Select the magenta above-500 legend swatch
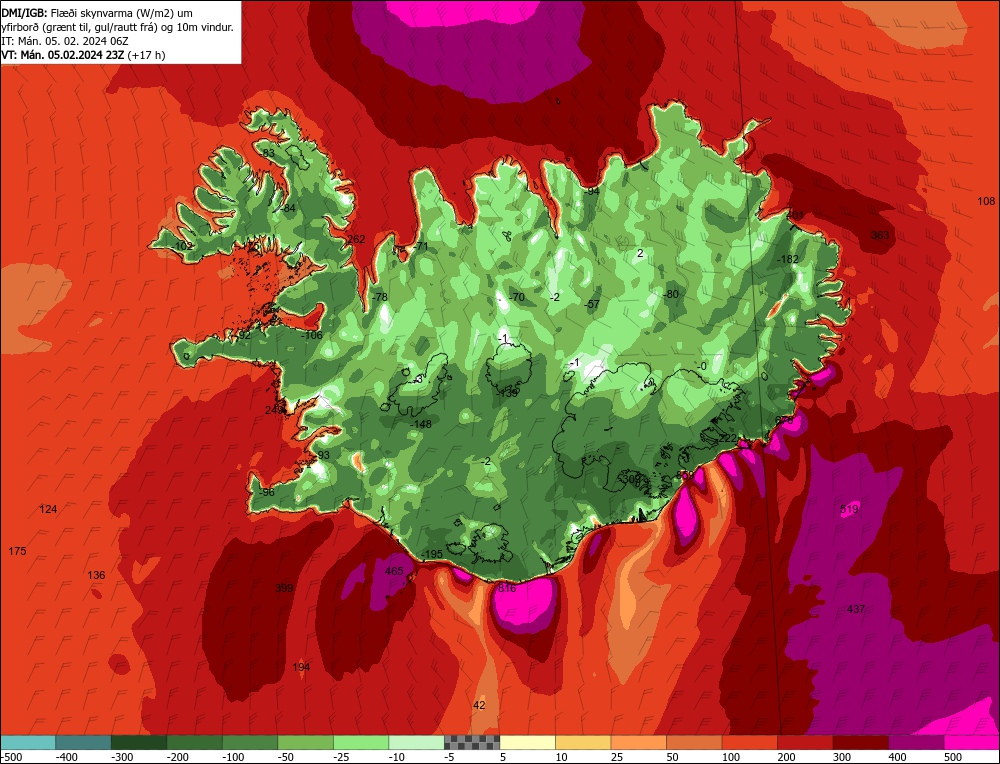This screenshot has height=764, width=1000. pyautogui.click(x=971, y=742)
